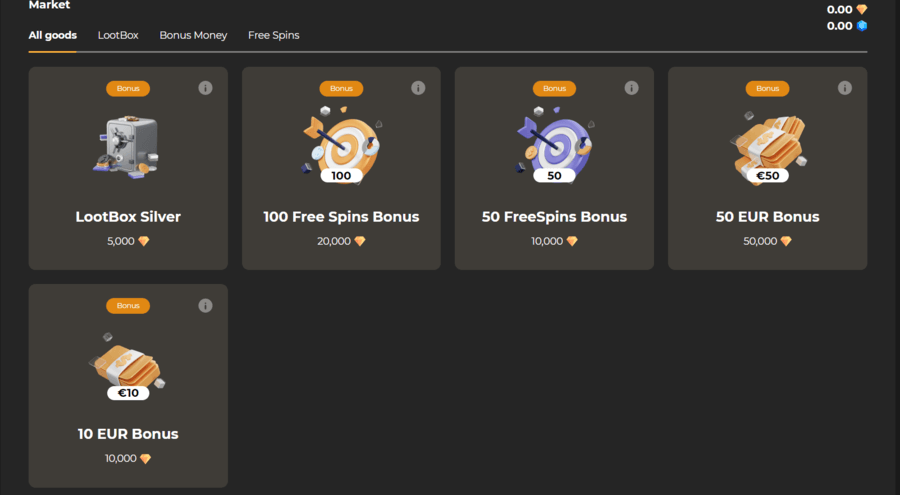The height and width of the screenshot is (495, 900).
Task: Open info icon on LootBox Silver card
Action: click(205, 88)
